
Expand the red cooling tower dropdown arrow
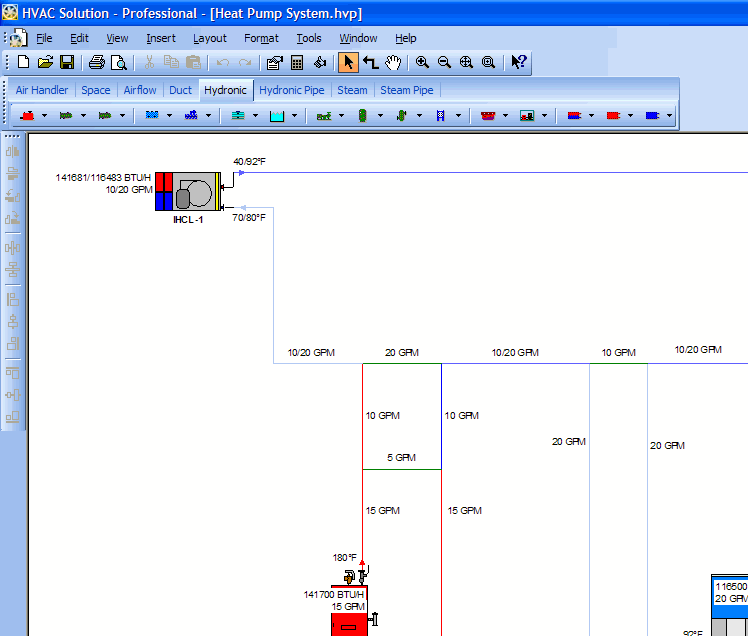pos(505,115)
